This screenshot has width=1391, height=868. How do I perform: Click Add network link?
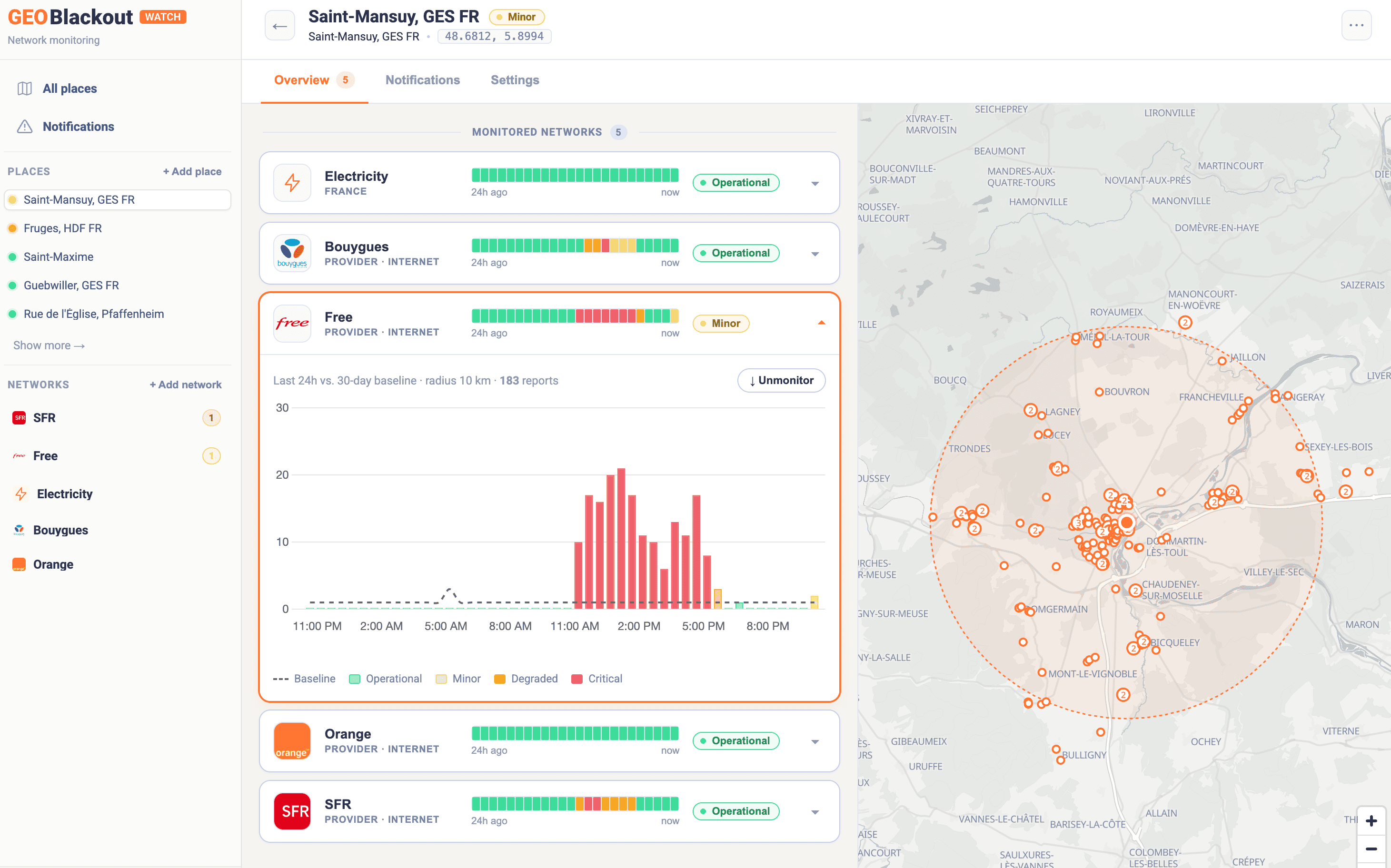point(186,385)
